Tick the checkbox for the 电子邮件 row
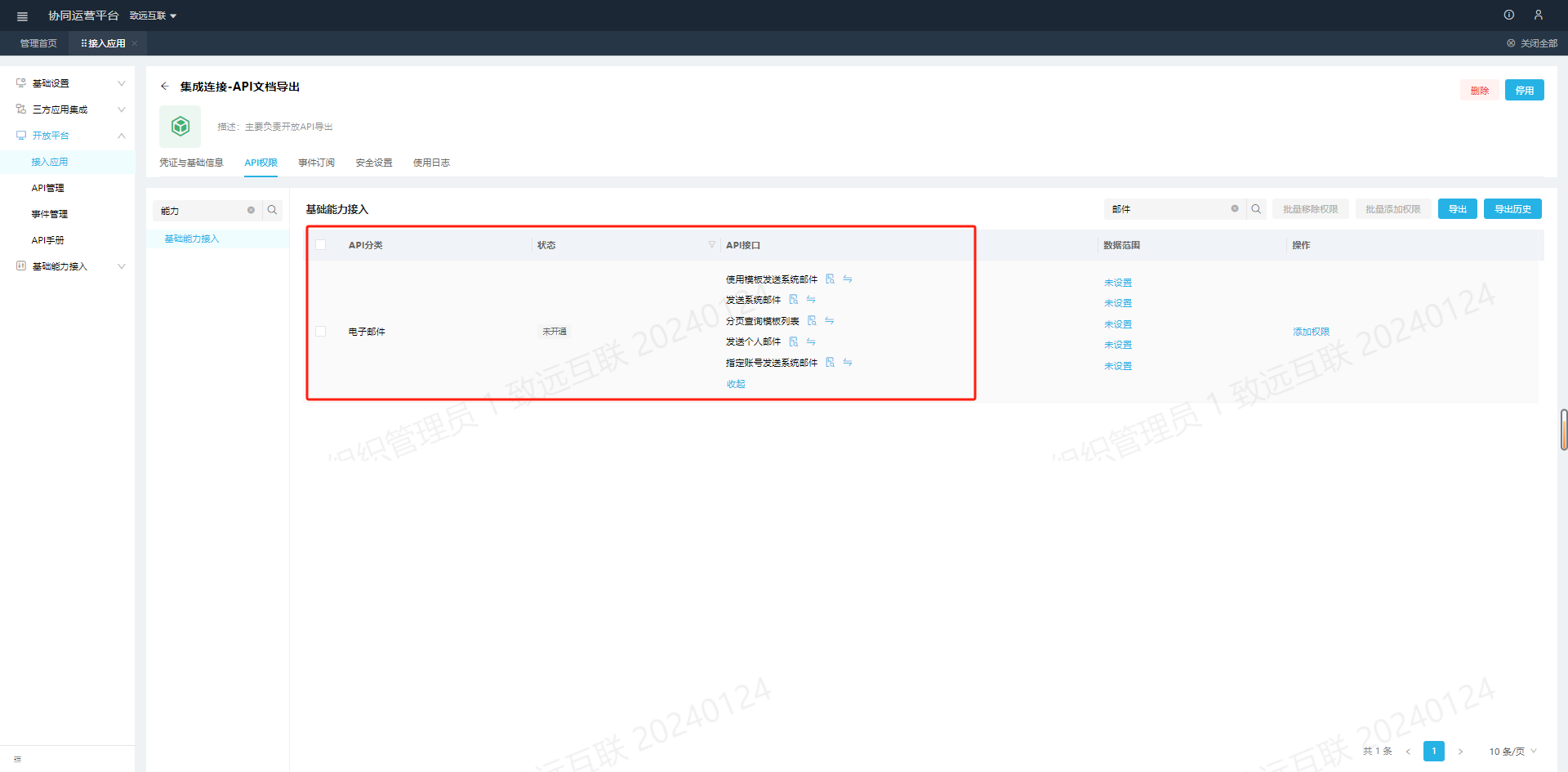This screenshot has width=1568, height=772. pos(321,332)
